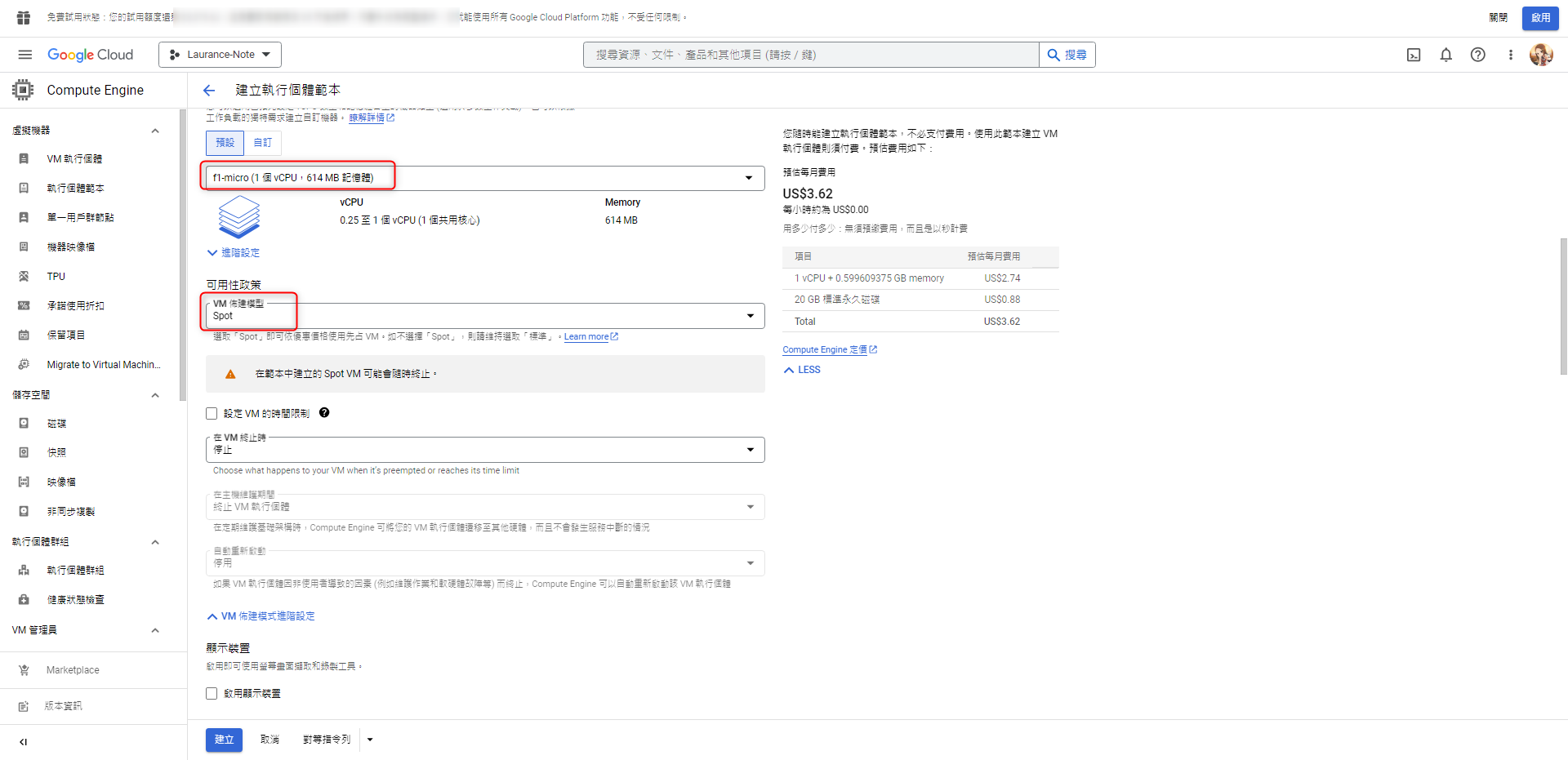The image size is (1568, 760).
Task: Expand 進階設定 section
Action: click(x=234, y=253)
